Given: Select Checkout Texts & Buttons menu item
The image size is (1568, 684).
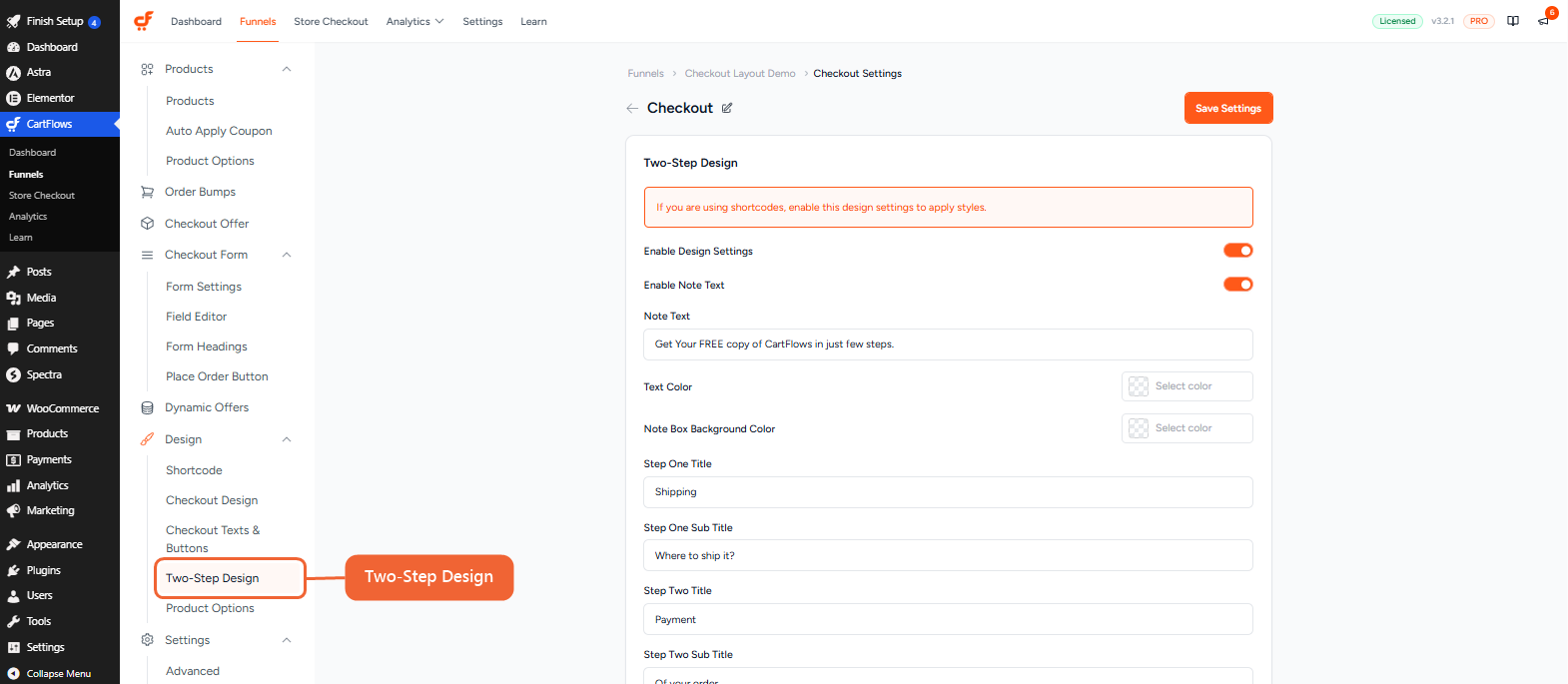Looking at the screenshot, I should click(213, 539).
